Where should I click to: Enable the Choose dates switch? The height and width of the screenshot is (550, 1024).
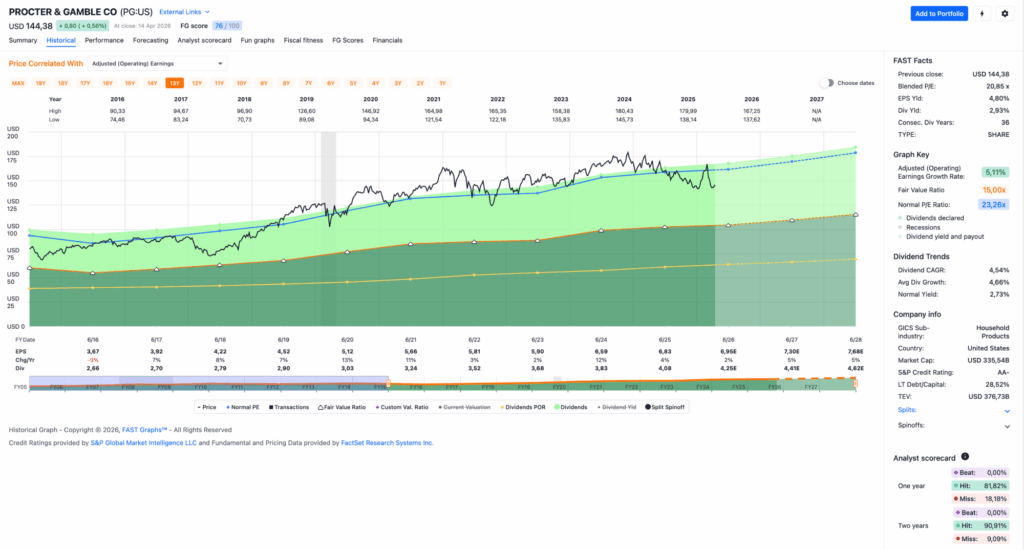click(827, 83)
